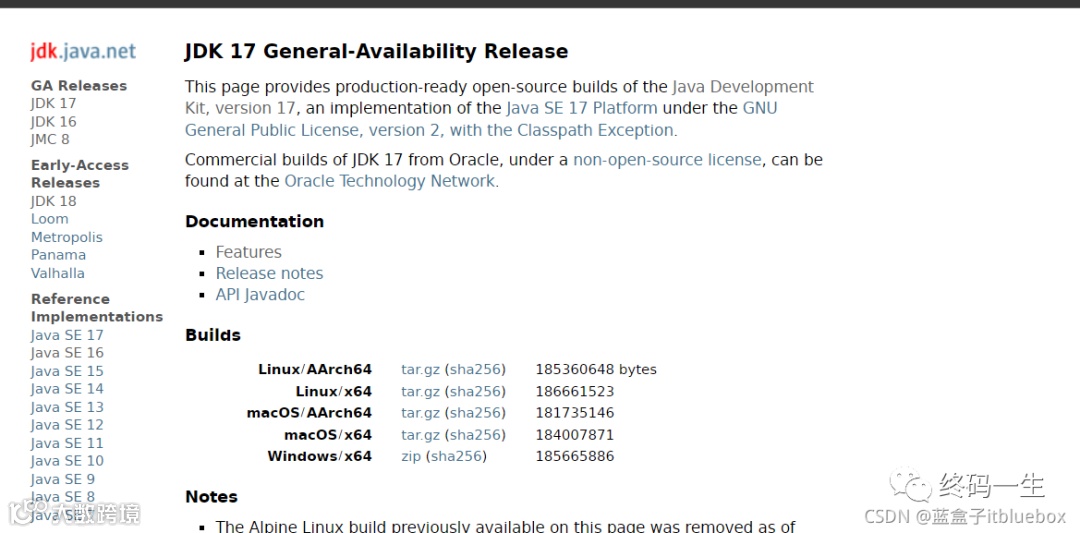Open the Java SE 17 Platform link
1080x533 pixels.
tap(581, 108)
